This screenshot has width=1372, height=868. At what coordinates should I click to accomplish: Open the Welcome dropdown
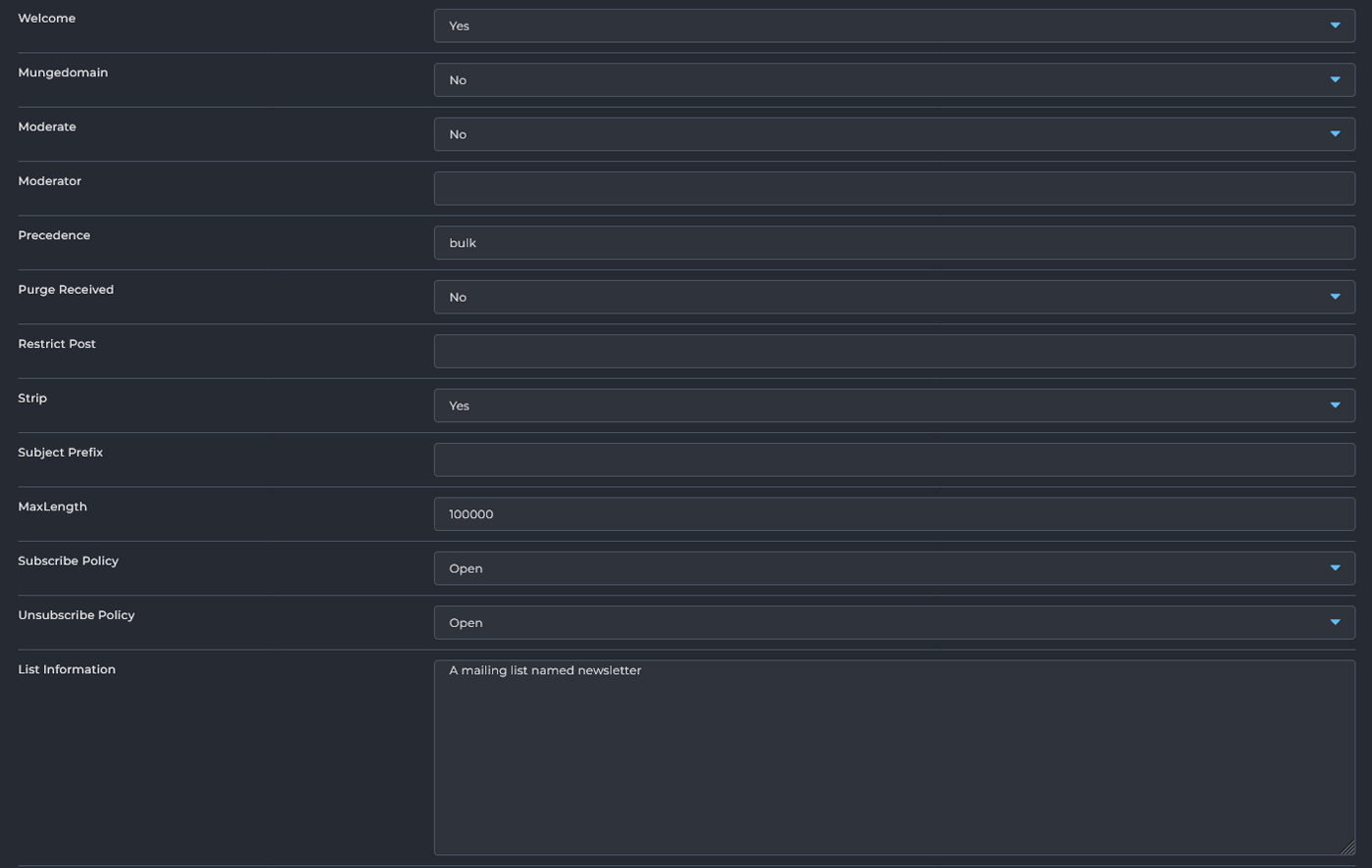(x=893, y=25)
